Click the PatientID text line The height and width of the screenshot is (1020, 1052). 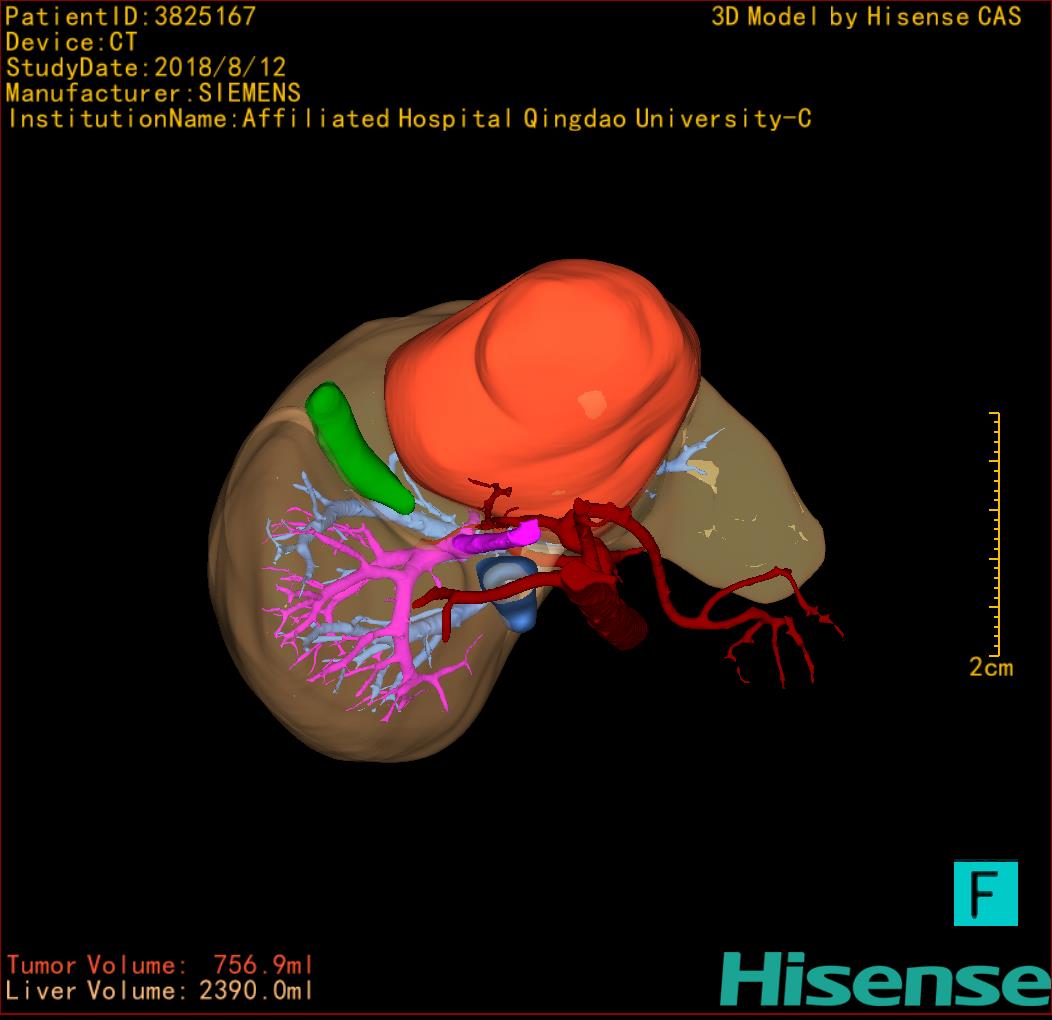tap(131, 16)
